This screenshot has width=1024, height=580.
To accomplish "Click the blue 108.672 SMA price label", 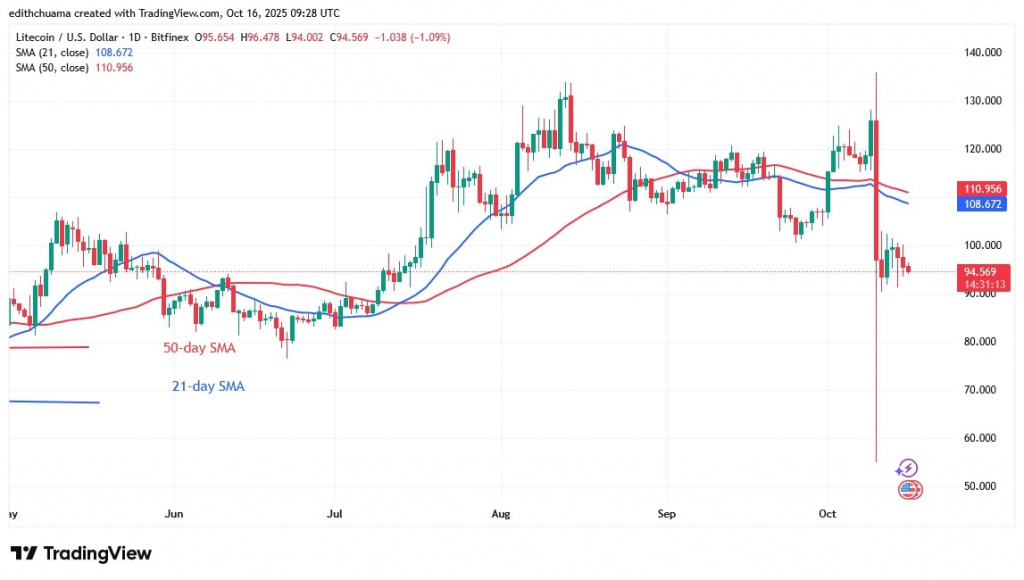I will [983, 203].
